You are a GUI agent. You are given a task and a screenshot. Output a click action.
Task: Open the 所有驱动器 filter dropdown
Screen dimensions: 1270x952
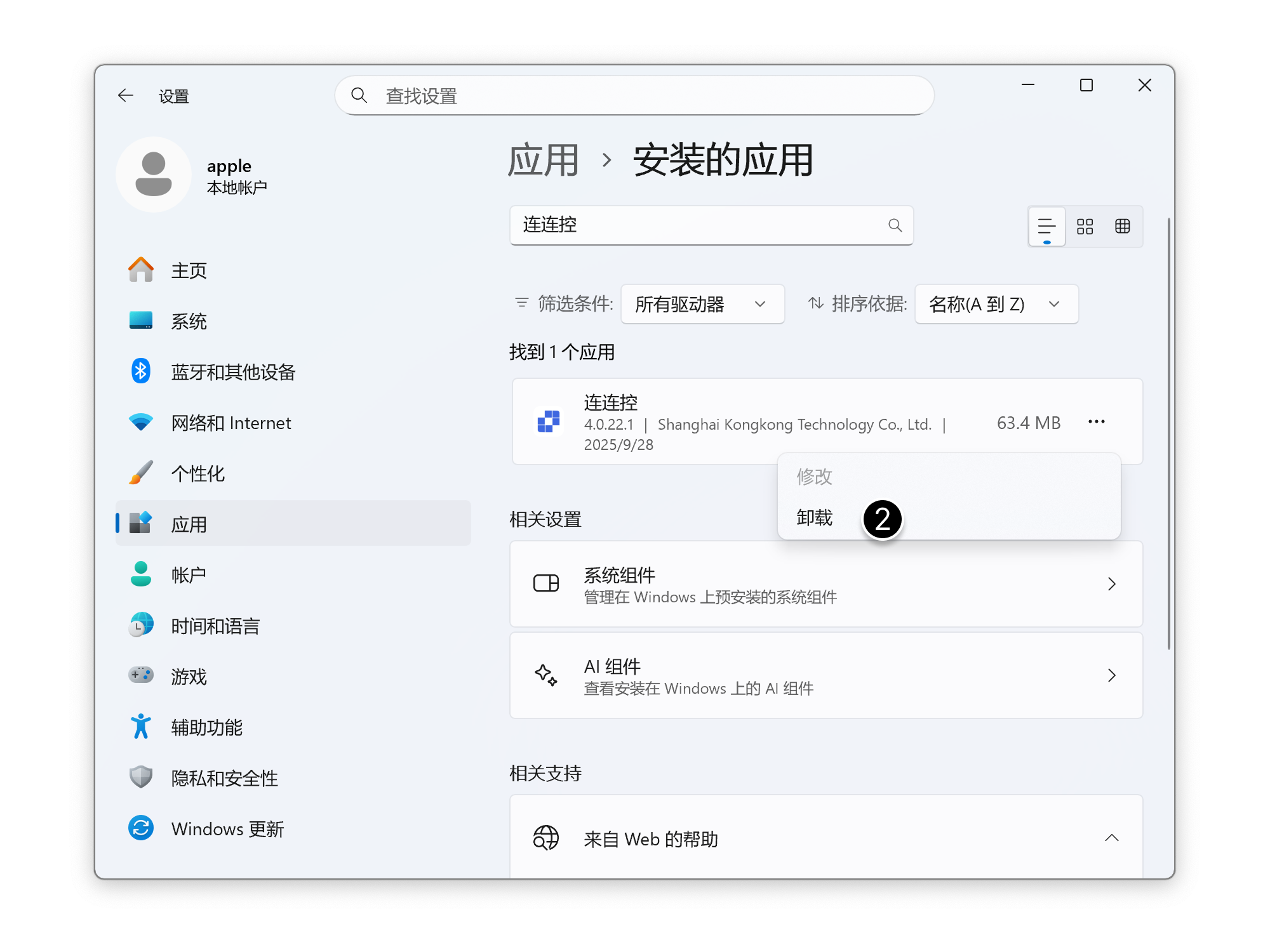[702, 304]
